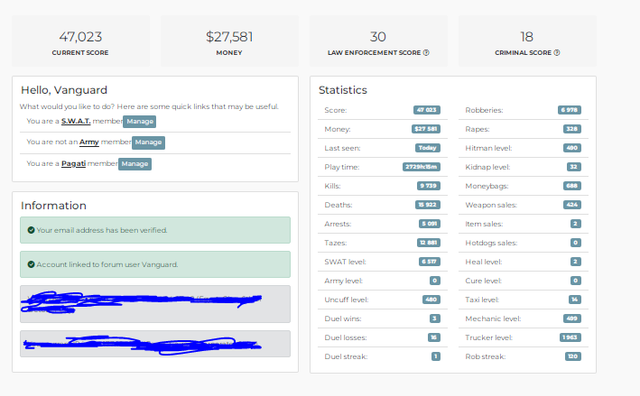Click the Hotdogs sales label
The width and height of the screenshot is (640, 396).
point(491,243)
